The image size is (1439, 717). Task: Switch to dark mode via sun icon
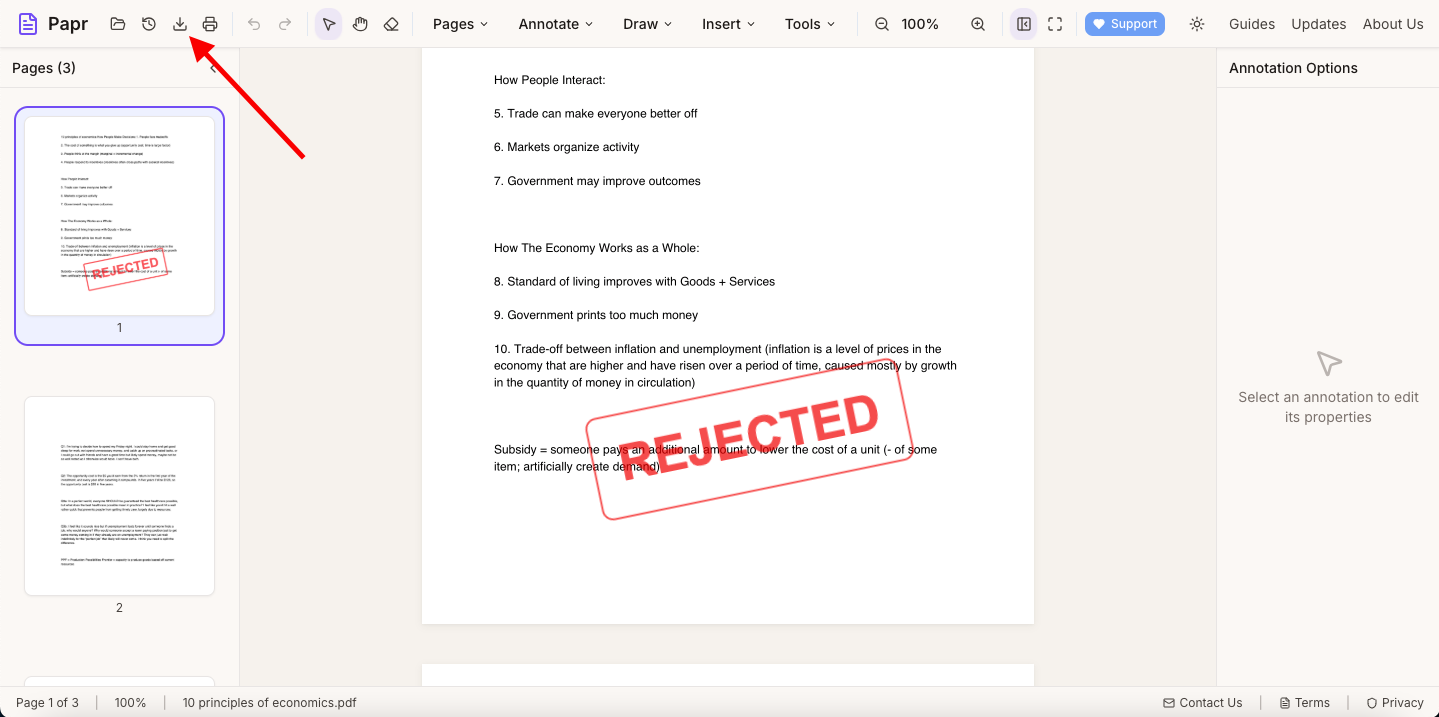[1196, 23]
